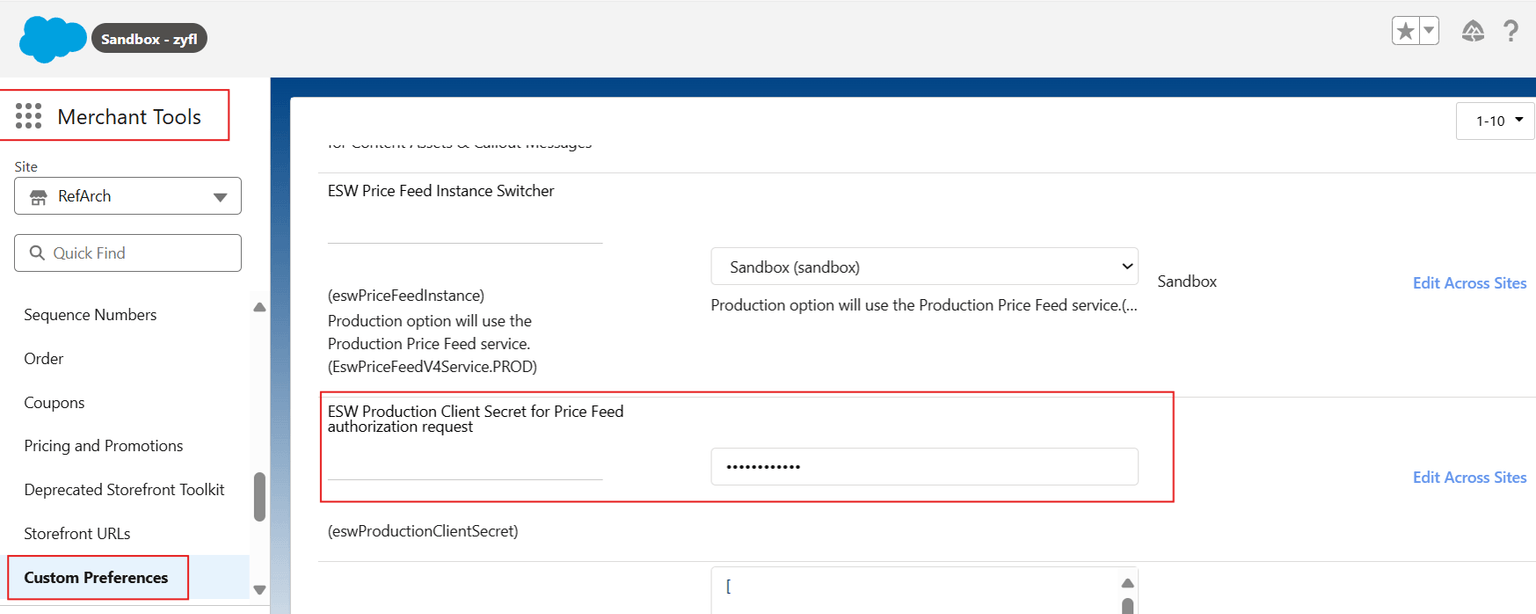Image resolution: width=1536 pixels, height=614 pixels.
Task: Focus the Production Client Secret password field
Action: click(x=924, y=467)
